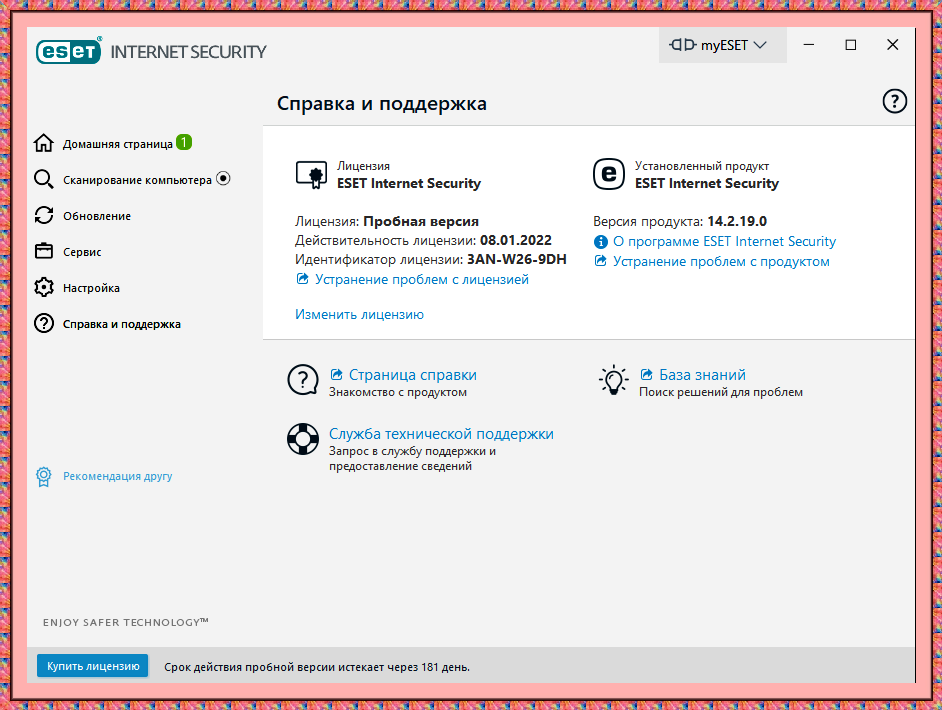Click the magnifier icon for Сканирование компьютера
The width and height of the screenshot is (942, 710).
coord(43,179)
